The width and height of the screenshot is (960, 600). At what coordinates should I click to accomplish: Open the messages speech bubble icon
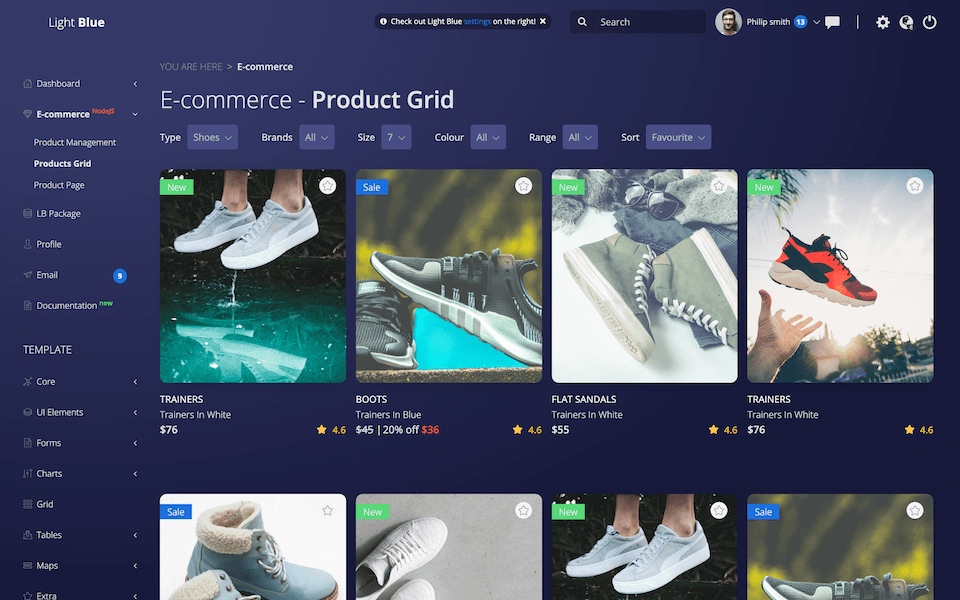[x=832, y=21]
